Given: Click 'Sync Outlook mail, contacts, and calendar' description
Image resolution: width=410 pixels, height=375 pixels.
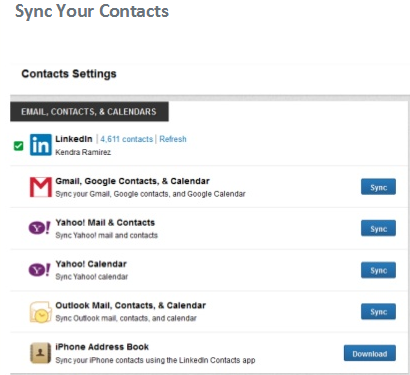Looking at the screenshot, I should [126, 318].
